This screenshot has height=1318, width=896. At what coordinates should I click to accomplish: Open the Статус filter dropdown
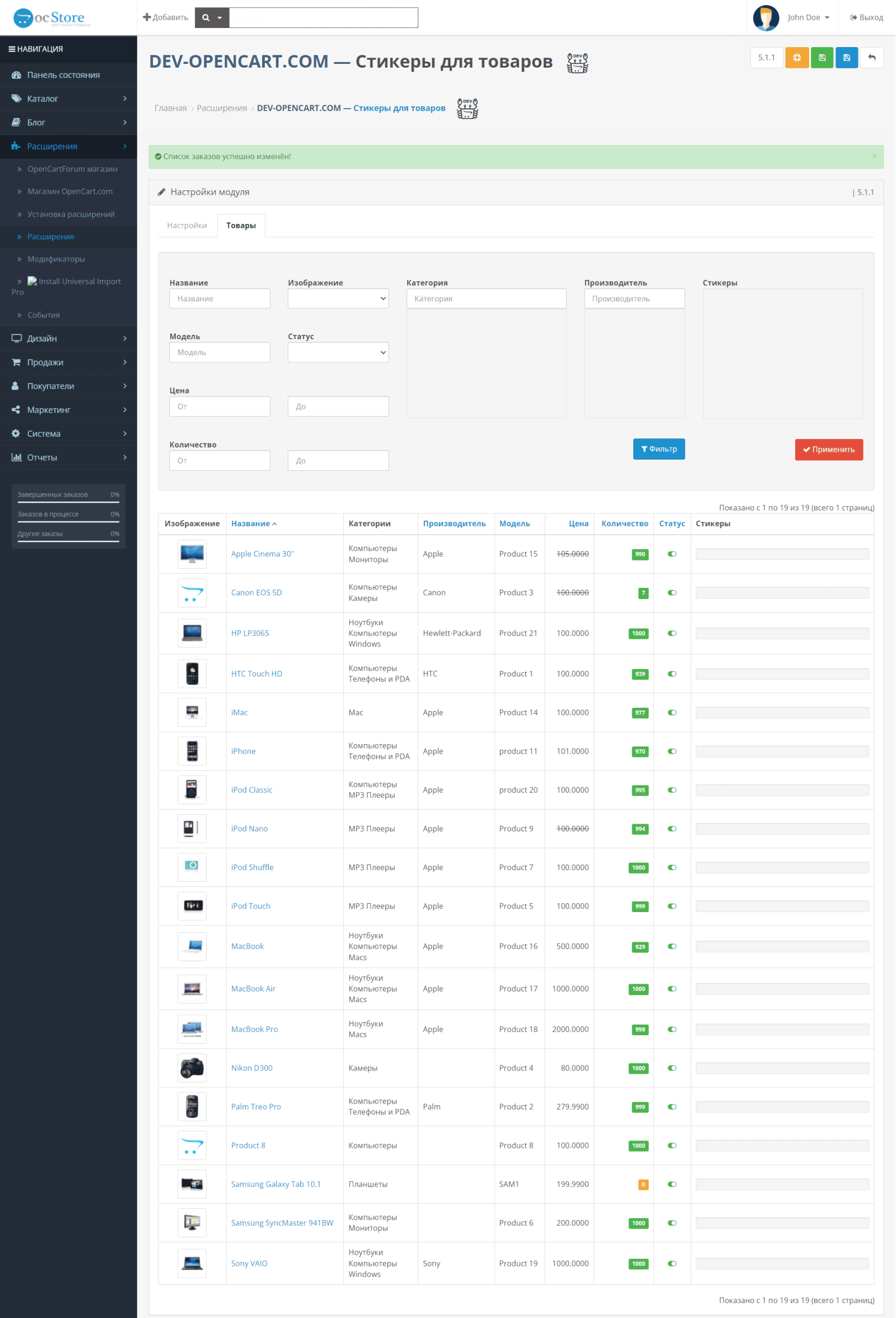click(338, 353)
